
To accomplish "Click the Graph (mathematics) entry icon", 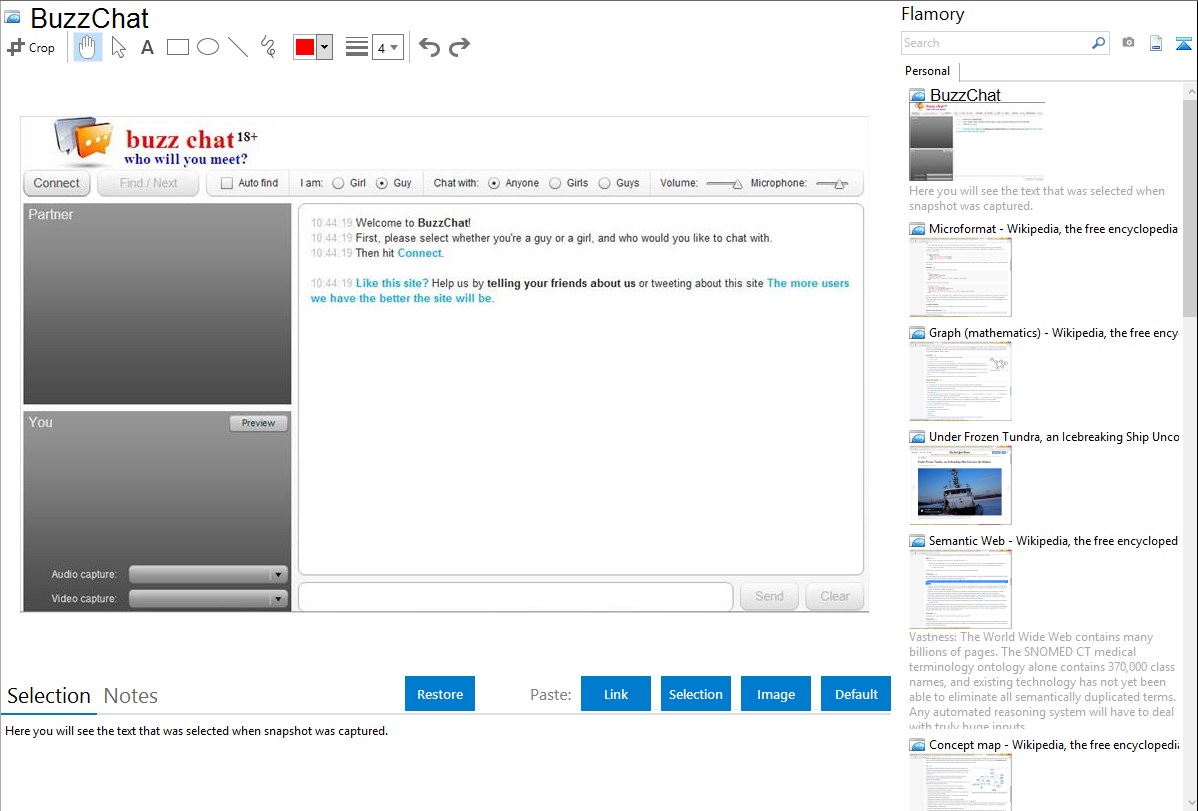I will (x=918, y=333).
